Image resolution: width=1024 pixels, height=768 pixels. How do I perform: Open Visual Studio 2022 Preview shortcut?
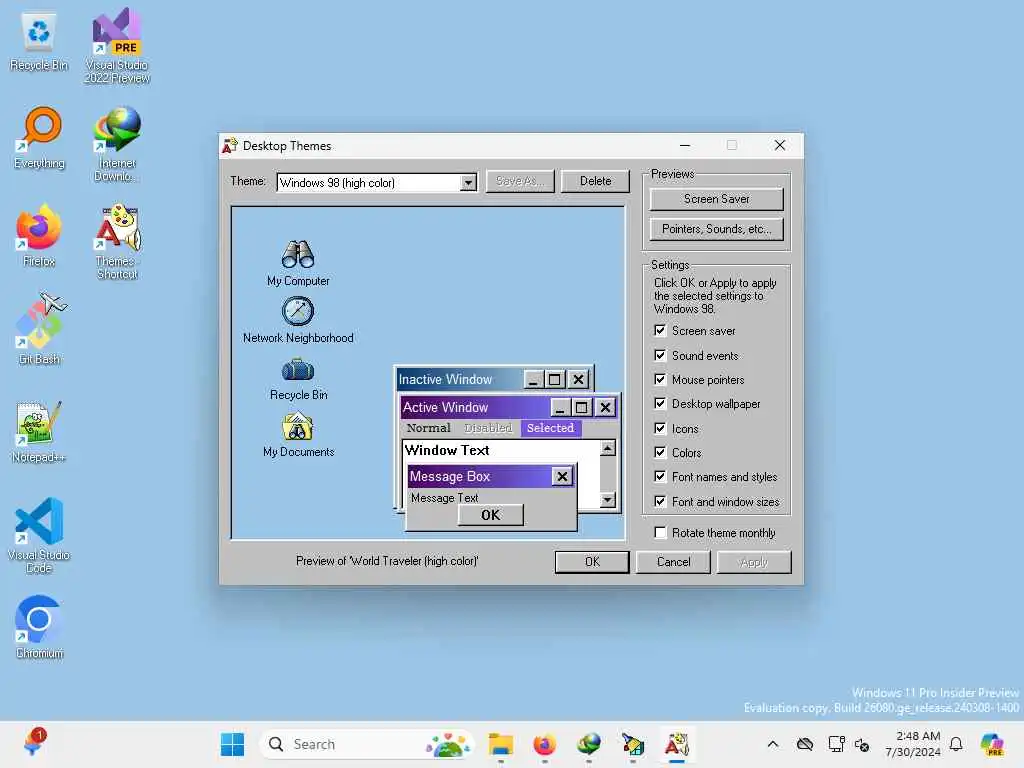click(117, 46)
